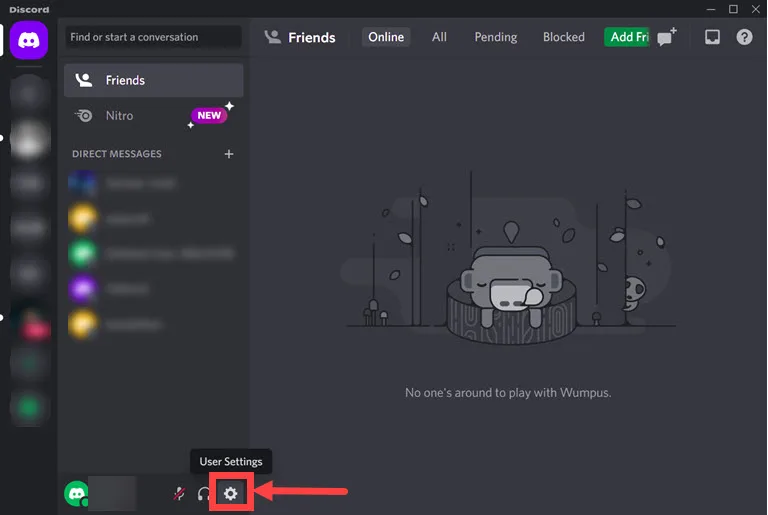Click the NEW badge beside Nitro

(x=209, y=116)
